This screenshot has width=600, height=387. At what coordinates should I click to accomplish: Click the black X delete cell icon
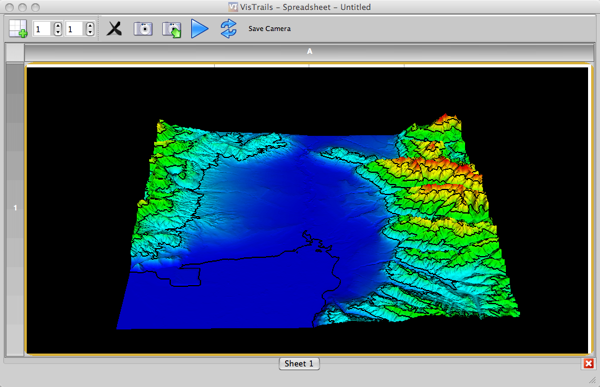(x=114, y=29)
